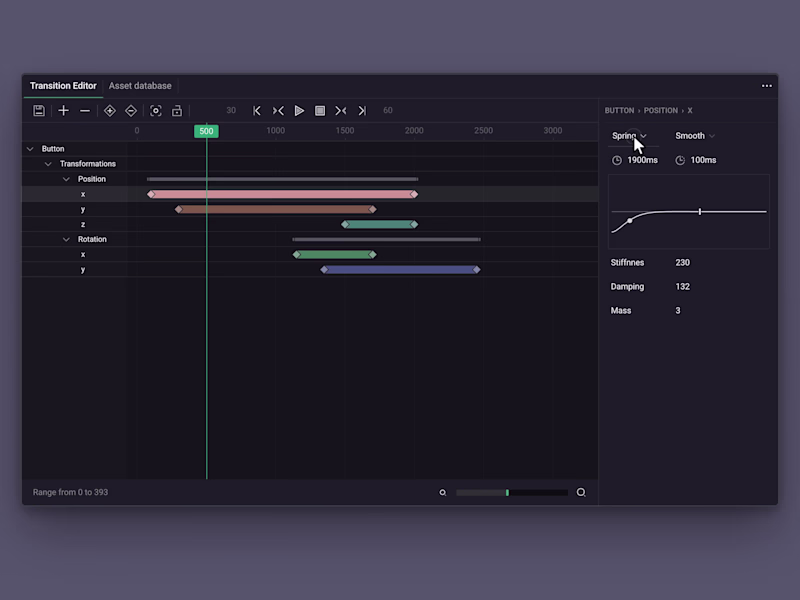
Task: Click the clock icon beside 100ms
Action: pos(680,160)
